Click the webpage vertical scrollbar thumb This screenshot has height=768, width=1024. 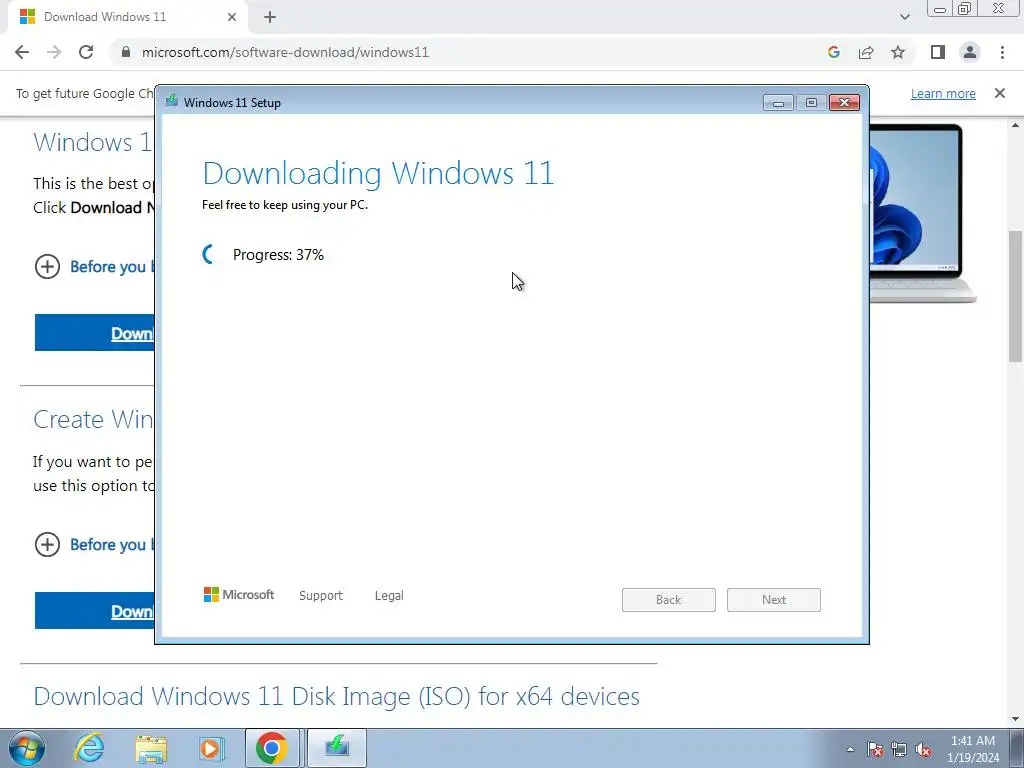(x=1016, y=296)
